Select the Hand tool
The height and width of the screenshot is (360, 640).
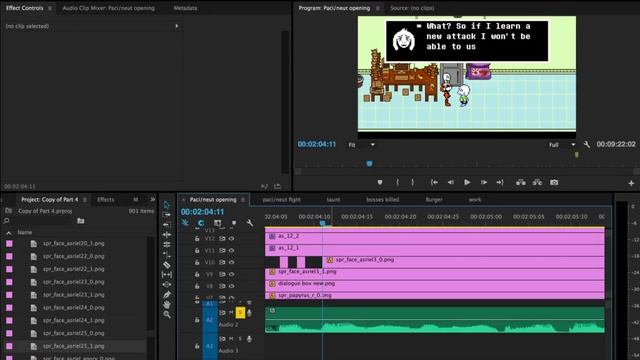[x=167, y=304]
